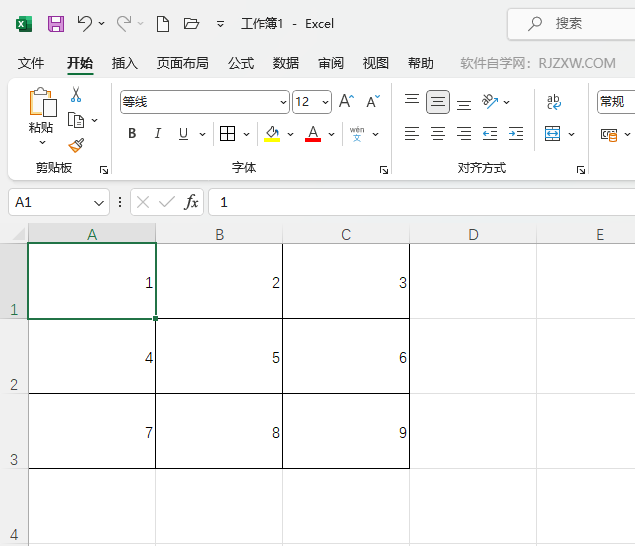
Task: Decrease indent icon
Action: tap(490, 133)
